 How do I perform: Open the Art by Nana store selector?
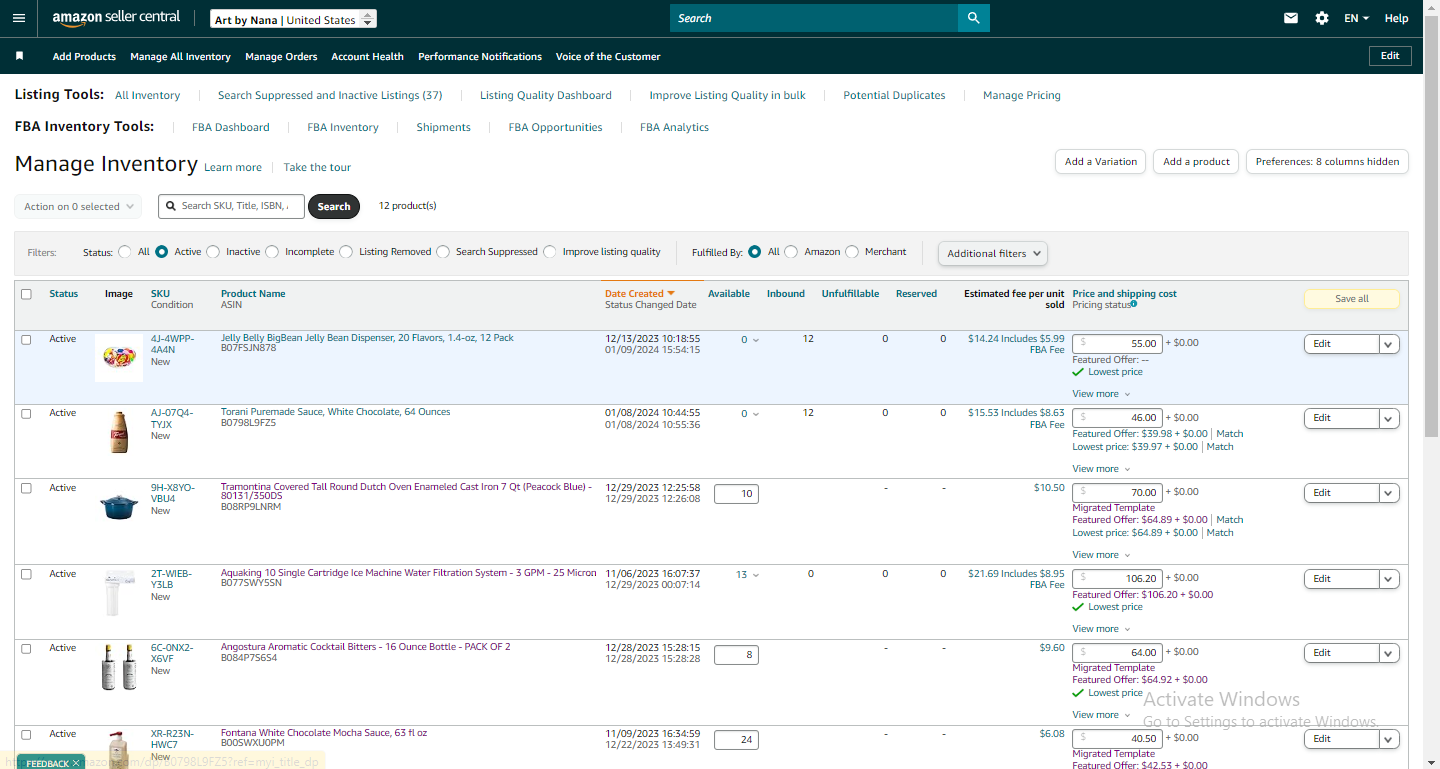pos(294,19)
